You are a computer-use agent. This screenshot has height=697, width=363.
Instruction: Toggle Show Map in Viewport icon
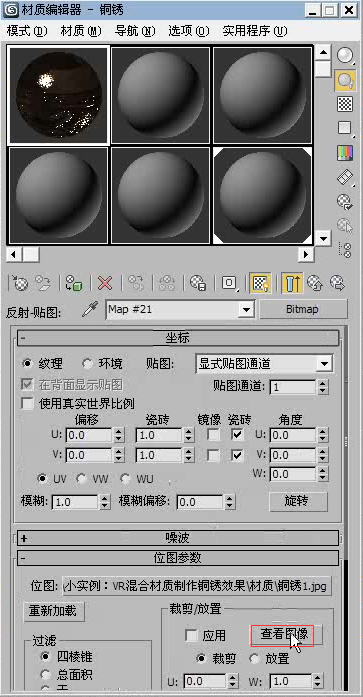click(x=261, y=283)
